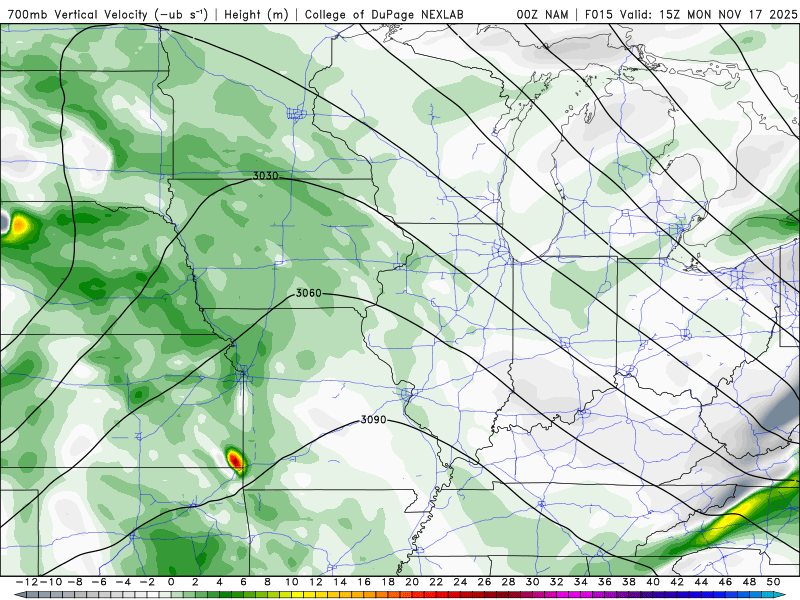This screenshot has height=600, width=800.
Task: Click the "F015" forecast hour text
Action: pyautogui.click(x=598, y=14)
